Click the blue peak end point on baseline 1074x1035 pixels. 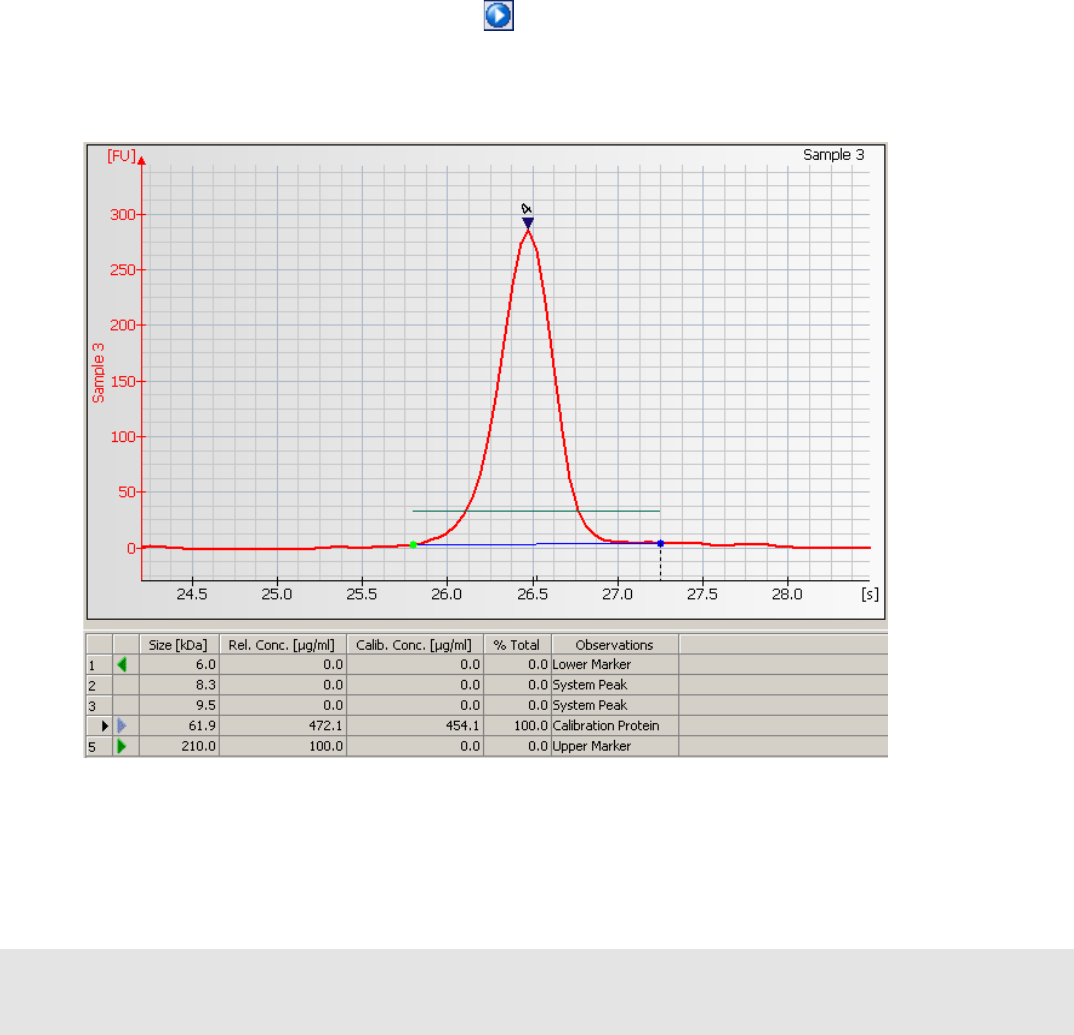[660, 543]
